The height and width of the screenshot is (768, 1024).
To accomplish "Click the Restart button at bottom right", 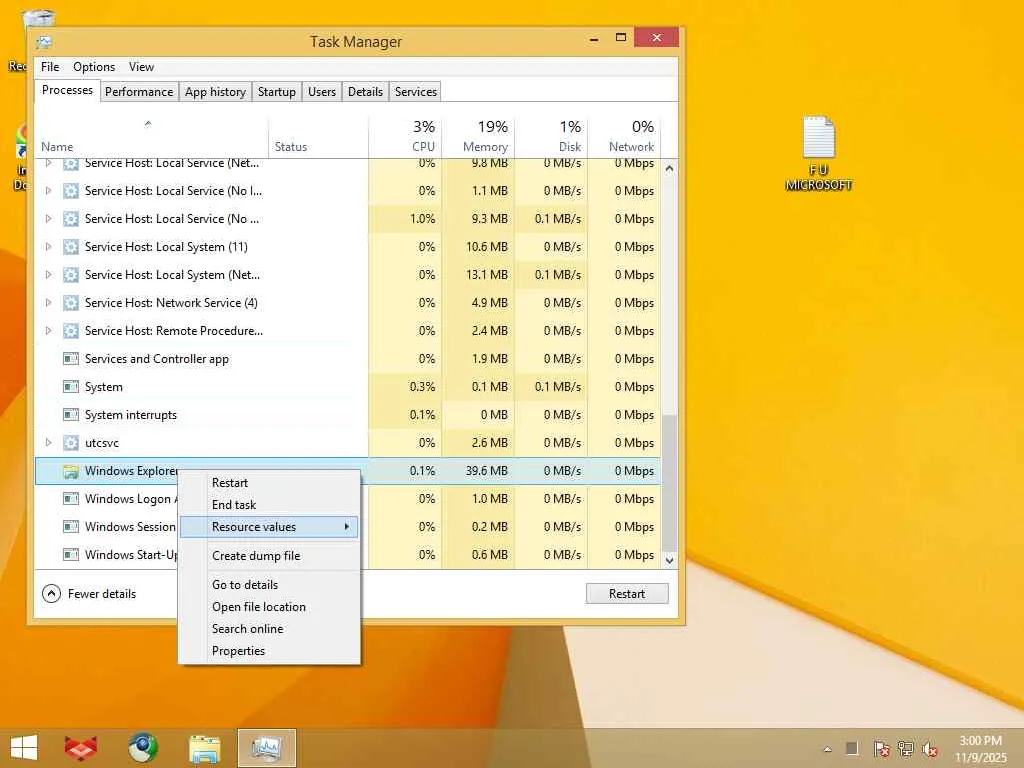I will coord(627,594).
